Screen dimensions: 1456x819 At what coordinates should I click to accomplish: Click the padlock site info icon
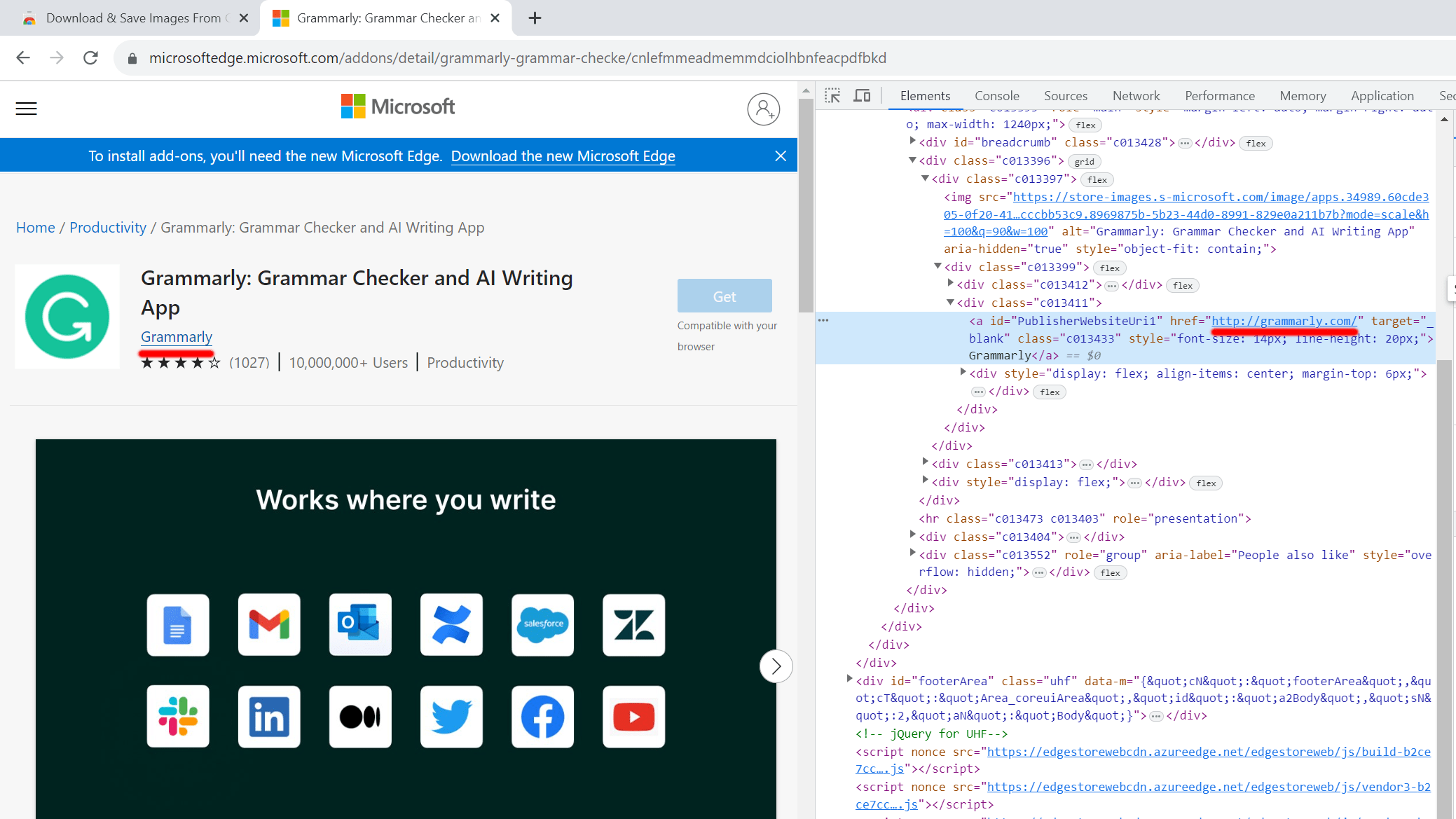tap(132, 58)
